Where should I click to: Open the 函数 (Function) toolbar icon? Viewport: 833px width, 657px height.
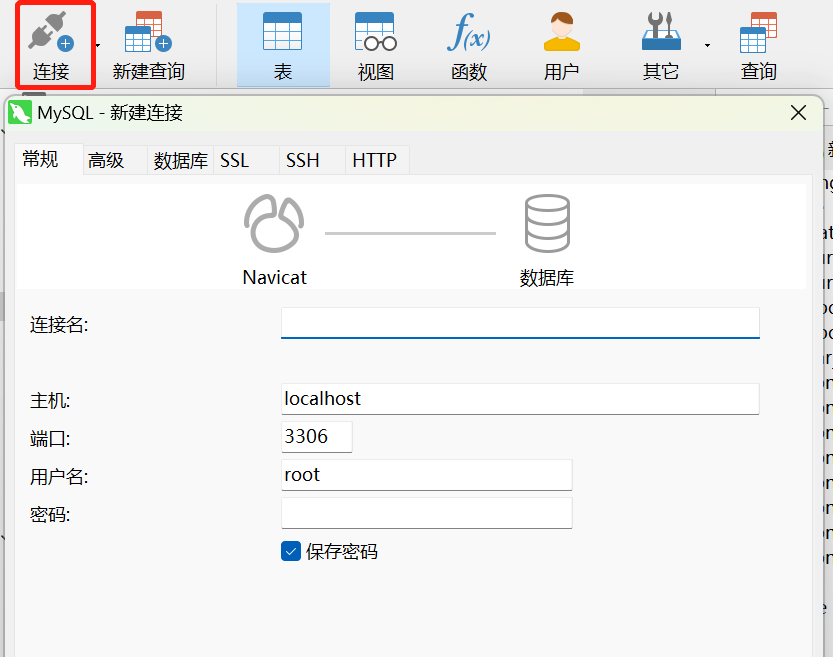(x=469, y=45)
